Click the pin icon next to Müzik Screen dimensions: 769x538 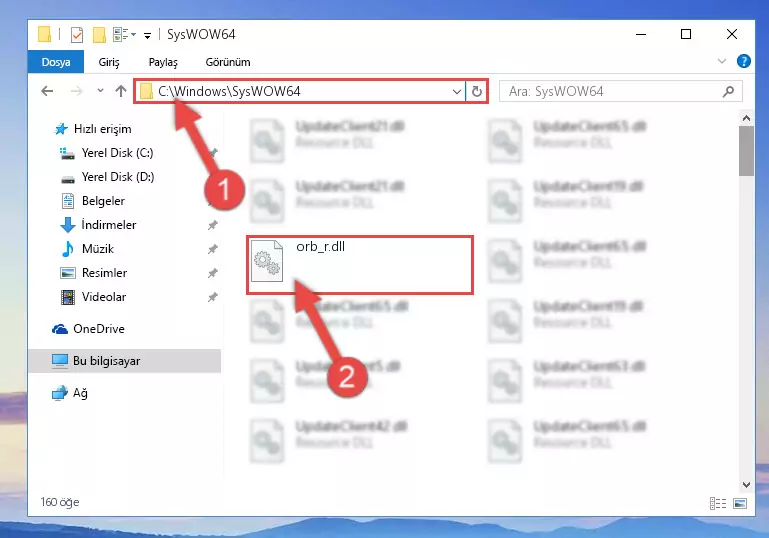(x=212, y=249)
